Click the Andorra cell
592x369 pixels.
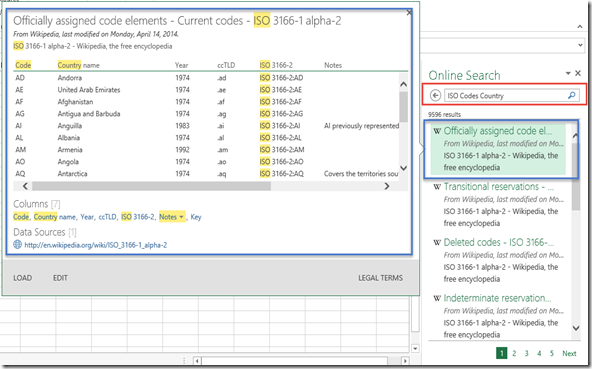69,78
